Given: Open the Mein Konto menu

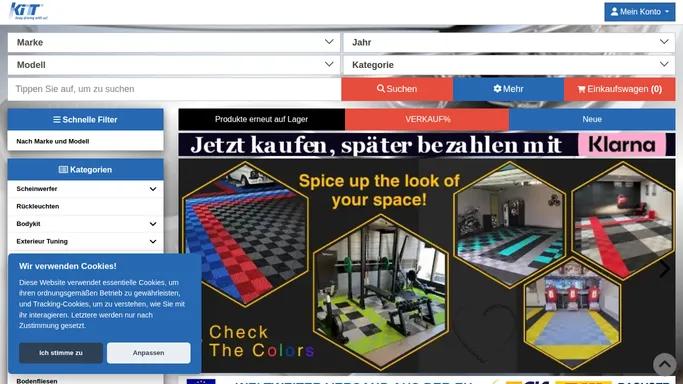Looking at the screenshot, I should pyautogui.click(x=639, y=12).
